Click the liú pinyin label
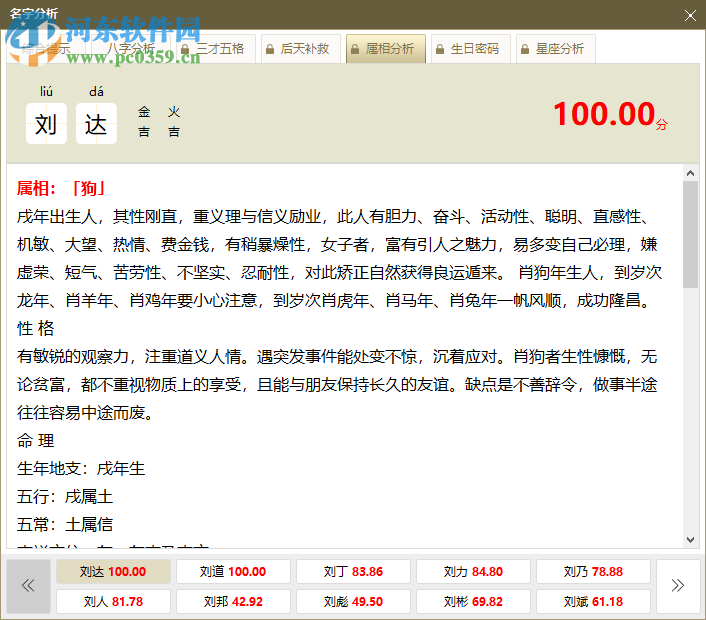 coord(46,91)
